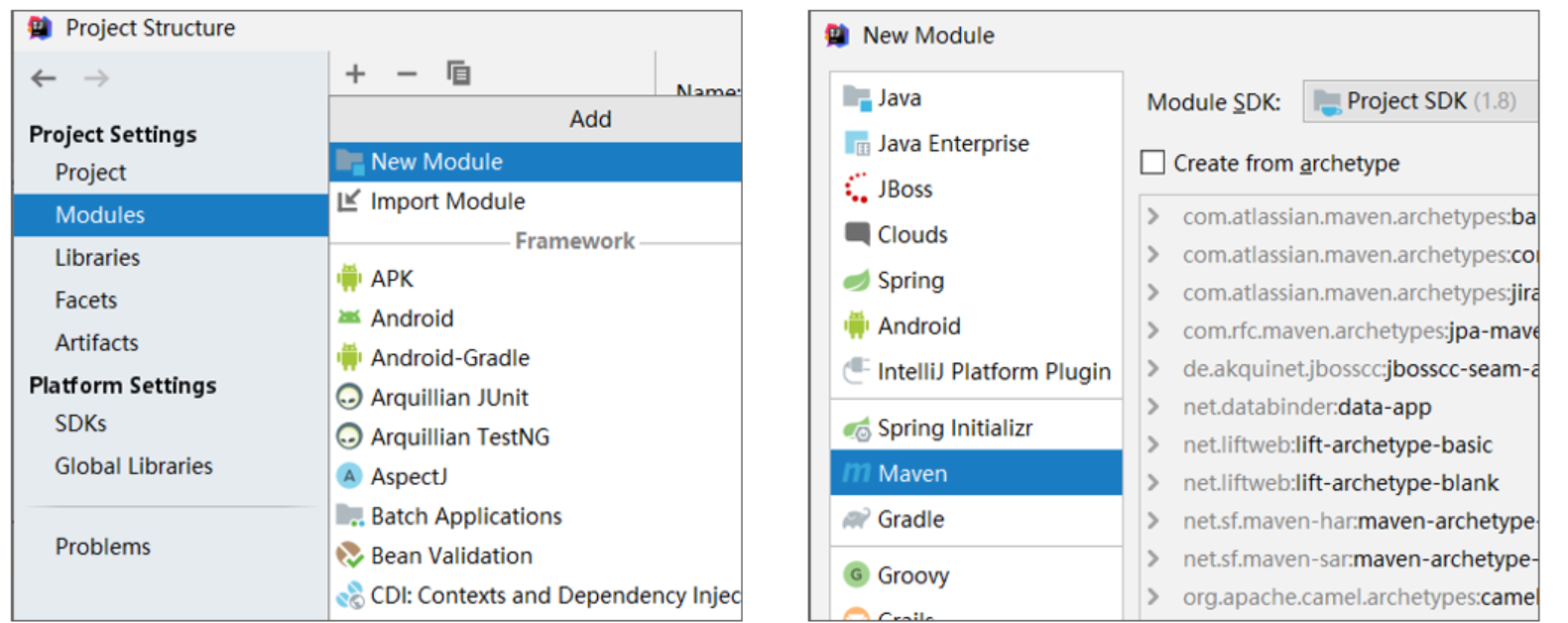Select the JBoss icon in New Module
Screen dimensions: 1568x623
[x=856, y=188]
